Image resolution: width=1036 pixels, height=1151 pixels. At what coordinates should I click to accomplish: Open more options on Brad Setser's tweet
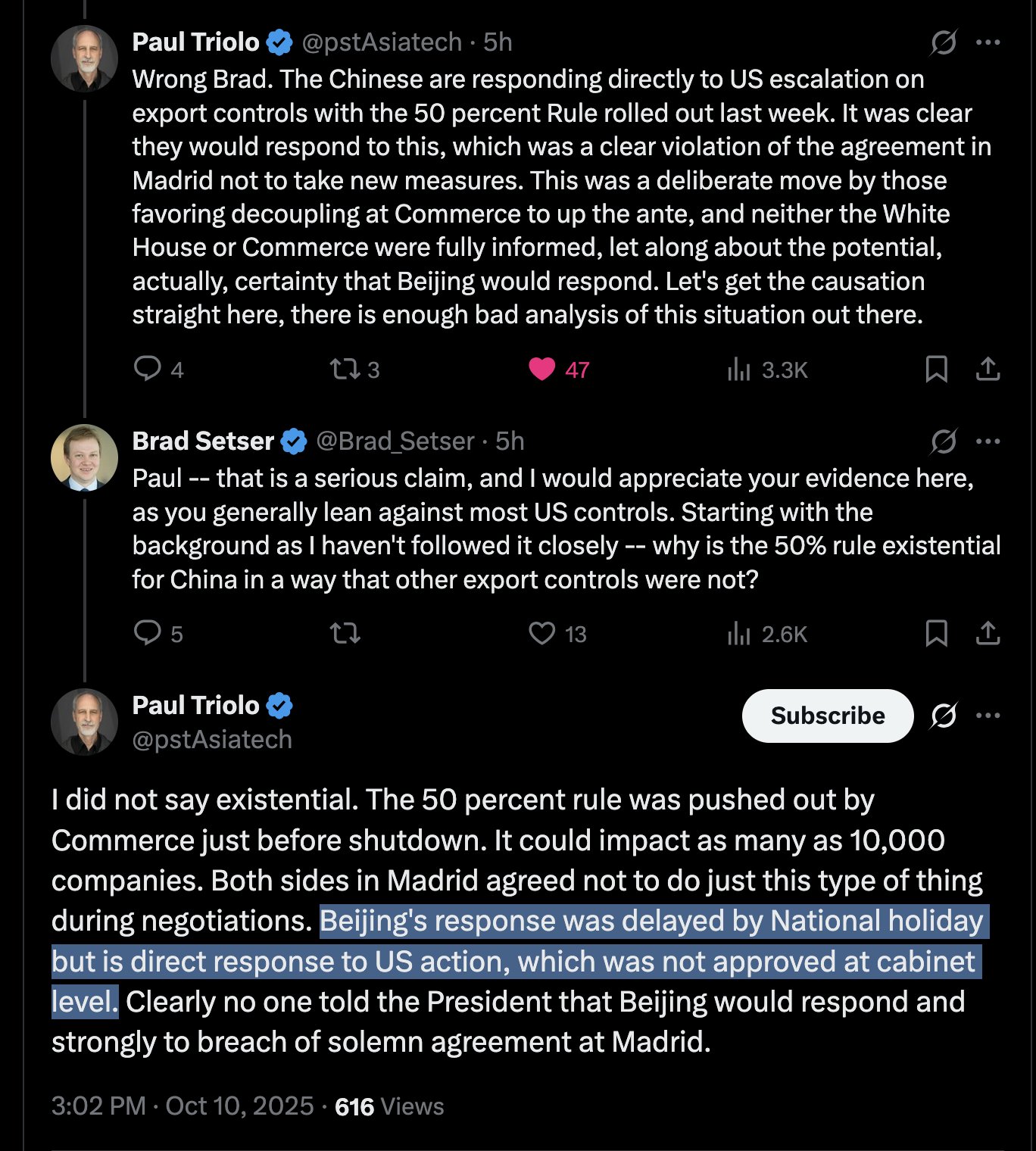988,441
